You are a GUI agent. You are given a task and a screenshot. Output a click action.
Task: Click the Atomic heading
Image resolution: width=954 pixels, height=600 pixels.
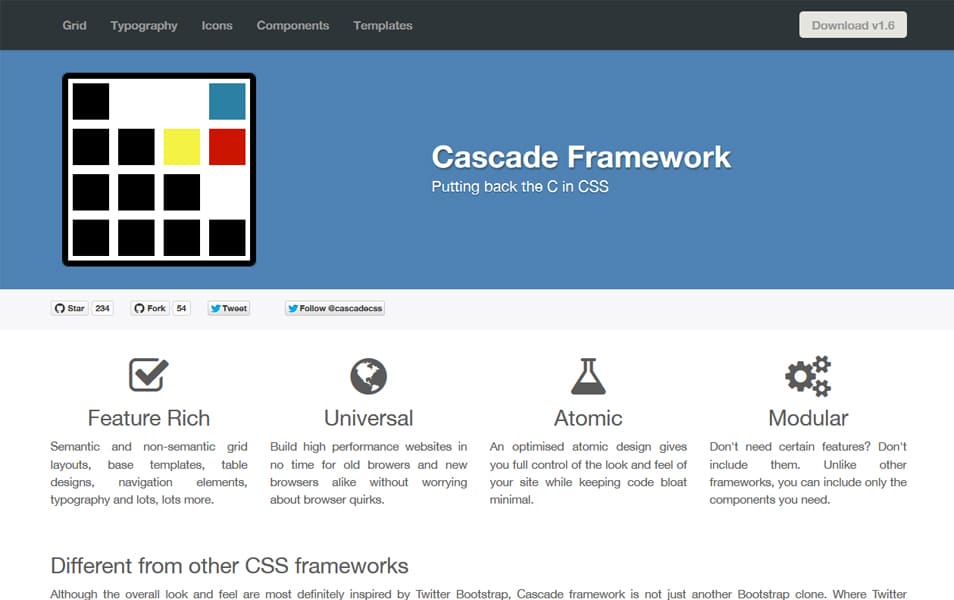[x=588, y=418]
